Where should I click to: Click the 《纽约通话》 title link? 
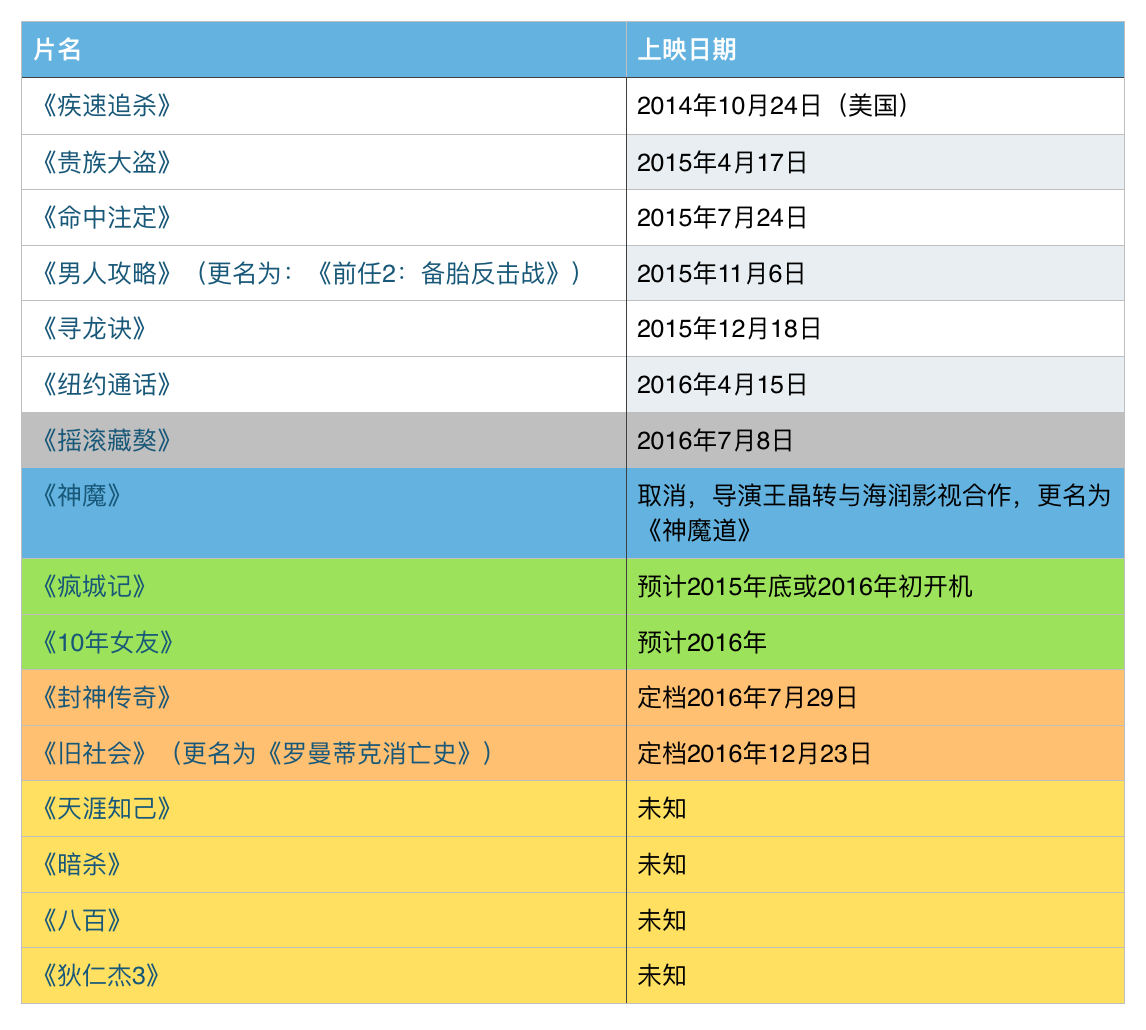coord(107,385)
